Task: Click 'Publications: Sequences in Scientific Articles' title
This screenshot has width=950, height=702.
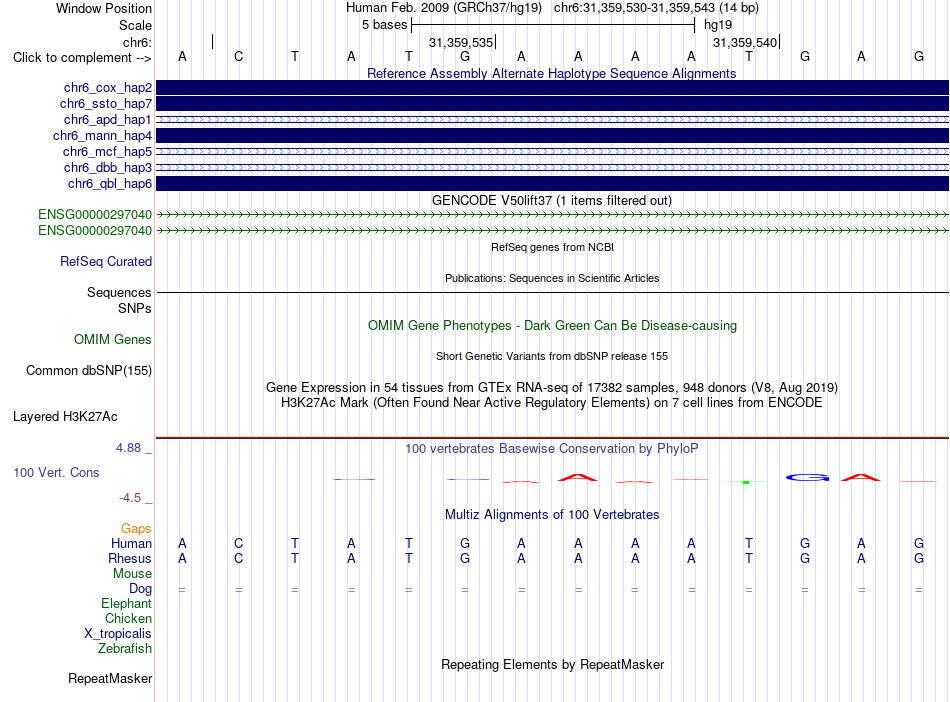Action: [552, 278]
